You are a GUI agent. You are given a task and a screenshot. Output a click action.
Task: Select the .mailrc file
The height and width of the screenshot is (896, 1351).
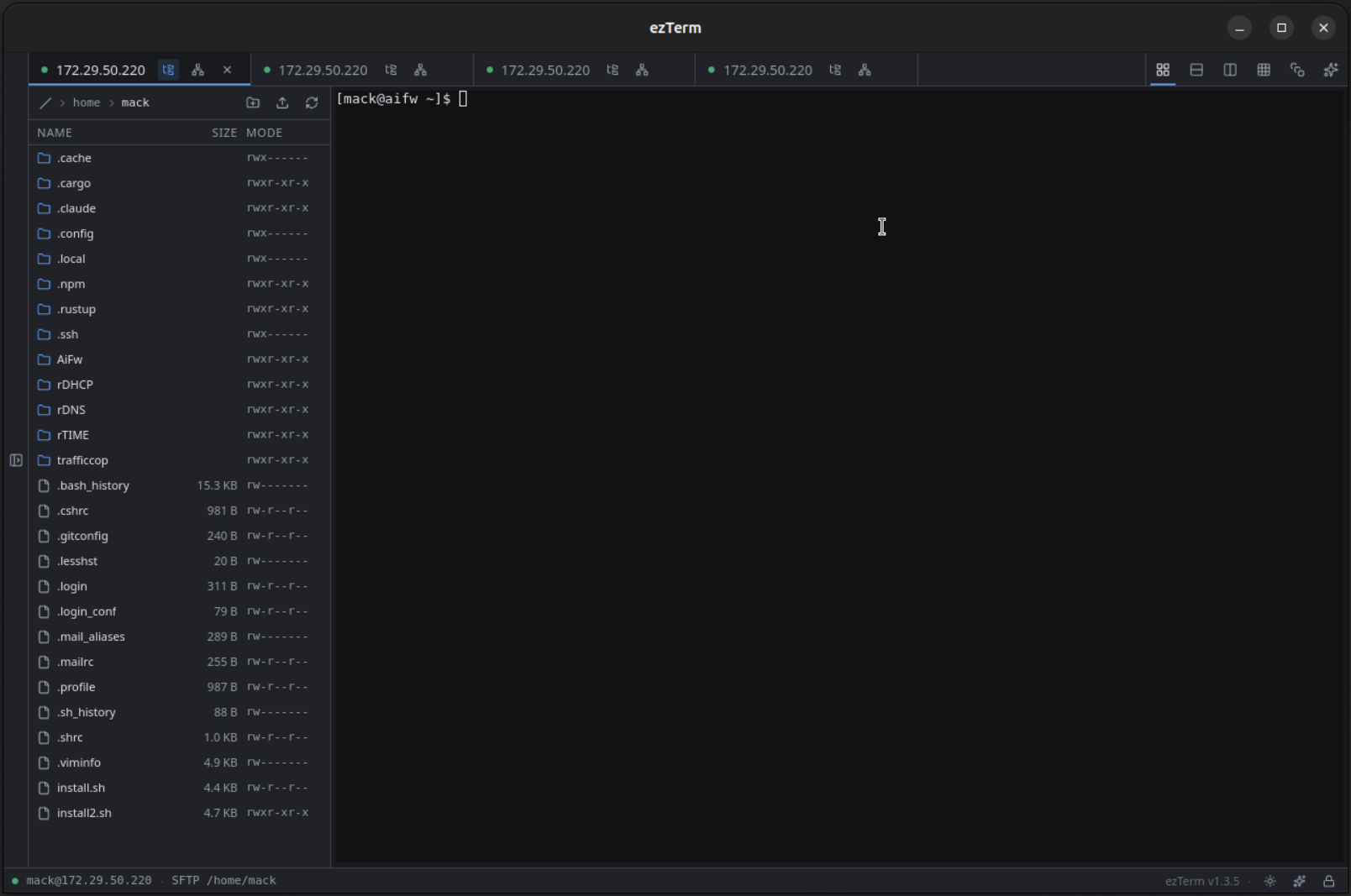180,662
